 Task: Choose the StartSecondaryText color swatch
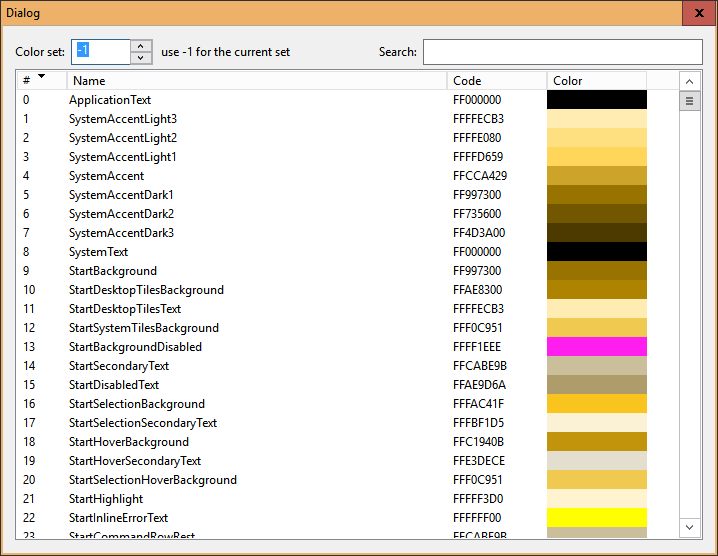pyautogui.click(x=597, y=365)
